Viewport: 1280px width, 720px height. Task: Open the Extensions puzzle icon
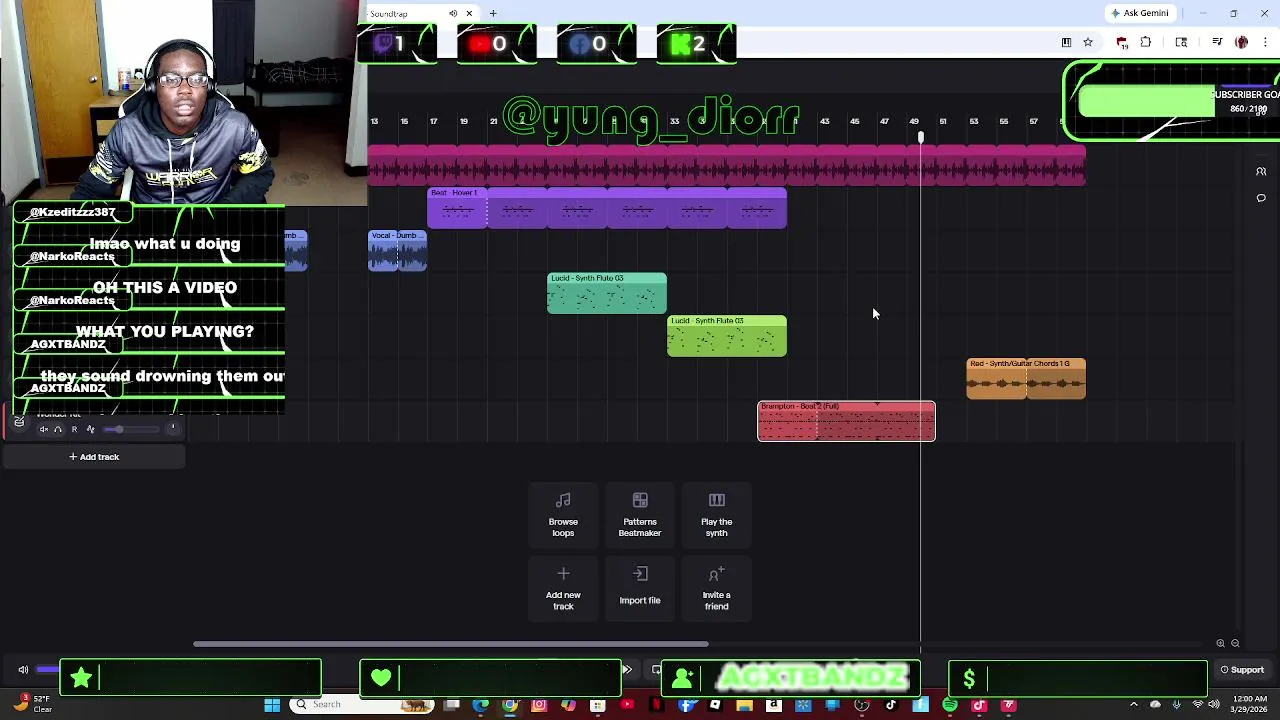click(1146, 42)
